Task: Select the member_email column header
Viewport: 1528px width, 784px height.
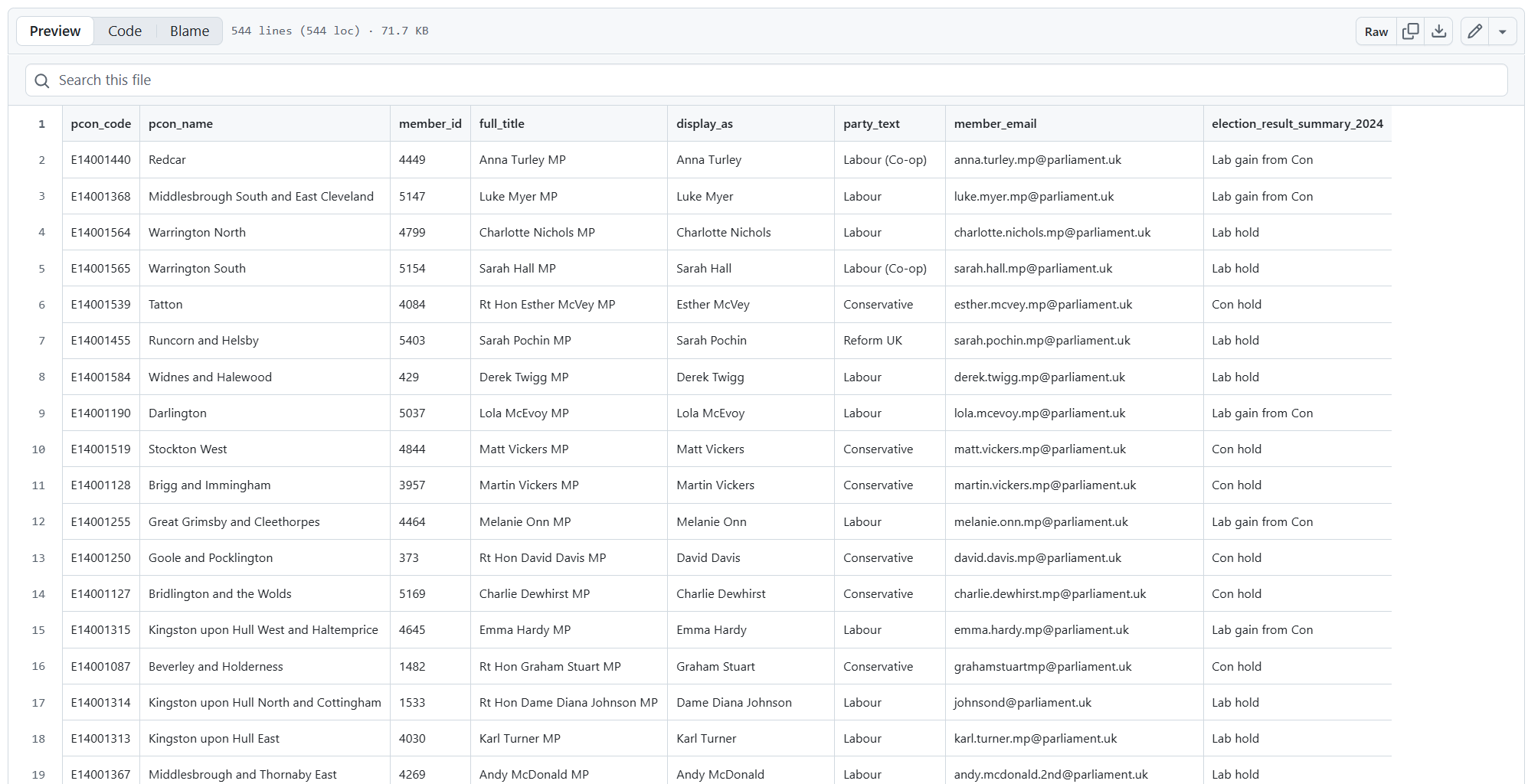Action: click(1075, 123)
